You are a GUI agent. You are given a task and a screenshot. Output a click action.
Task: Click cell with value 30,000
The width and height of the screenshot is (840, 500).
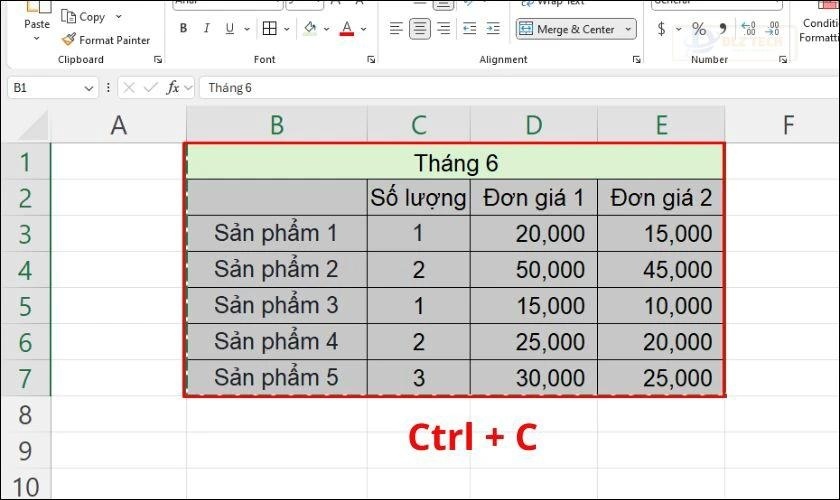click(534, 378)
